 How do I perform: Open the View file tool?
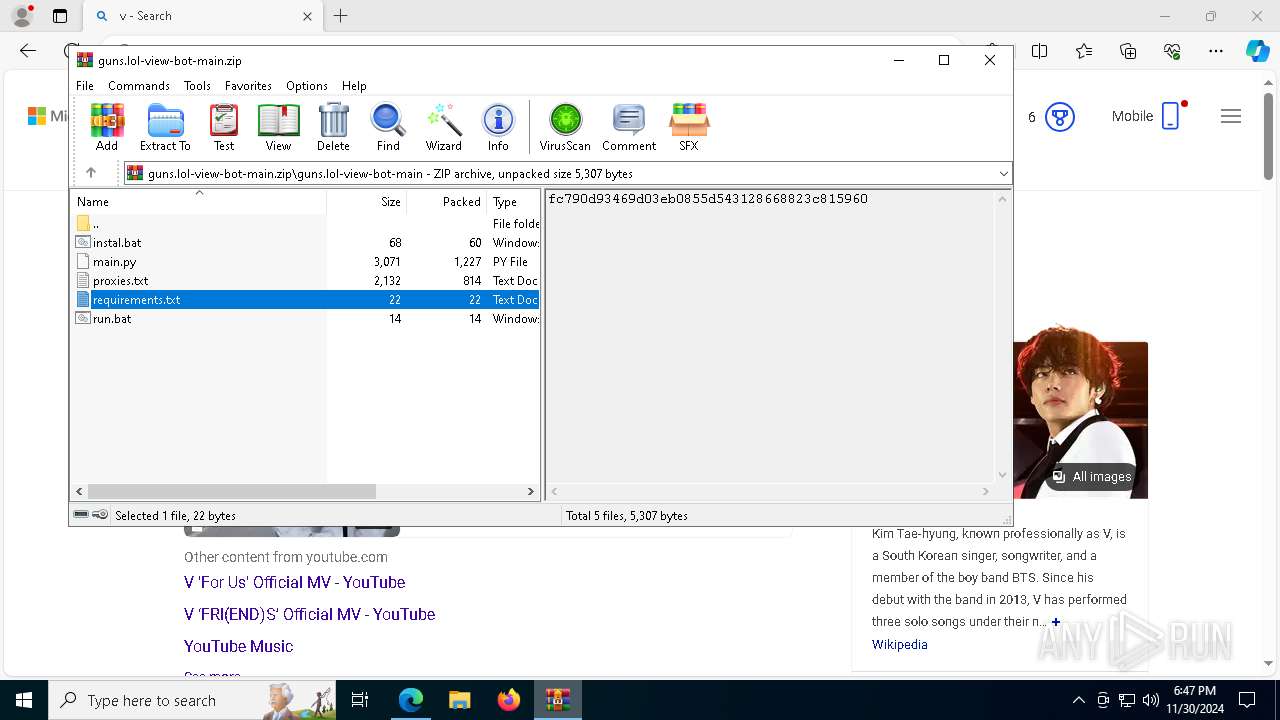(278, 127)
